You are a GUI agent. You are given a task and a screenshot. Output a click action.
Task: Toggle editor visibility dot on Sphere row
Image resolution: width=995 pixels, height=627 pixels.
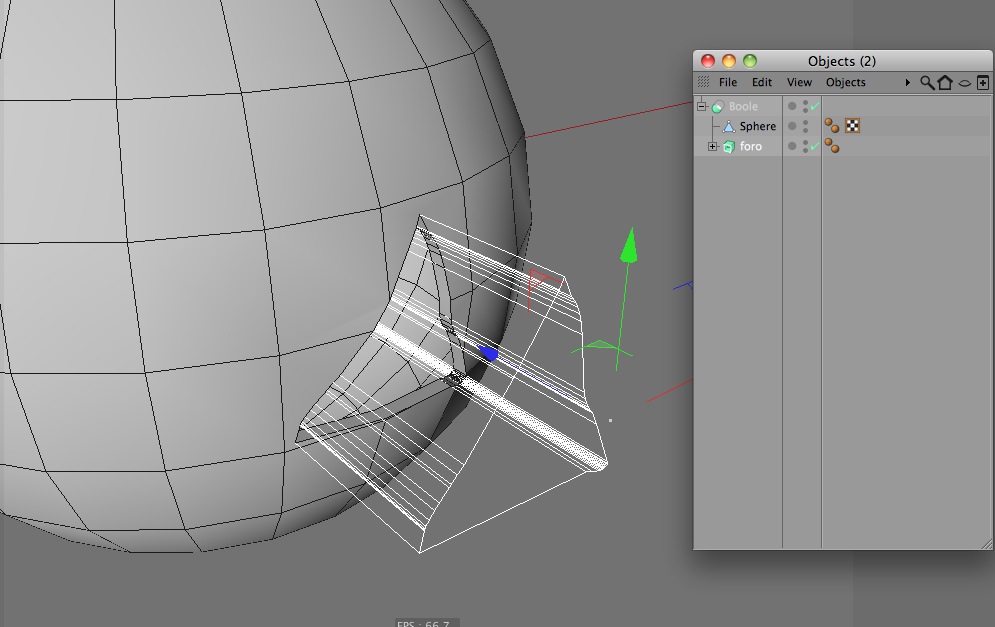point(806,122)
